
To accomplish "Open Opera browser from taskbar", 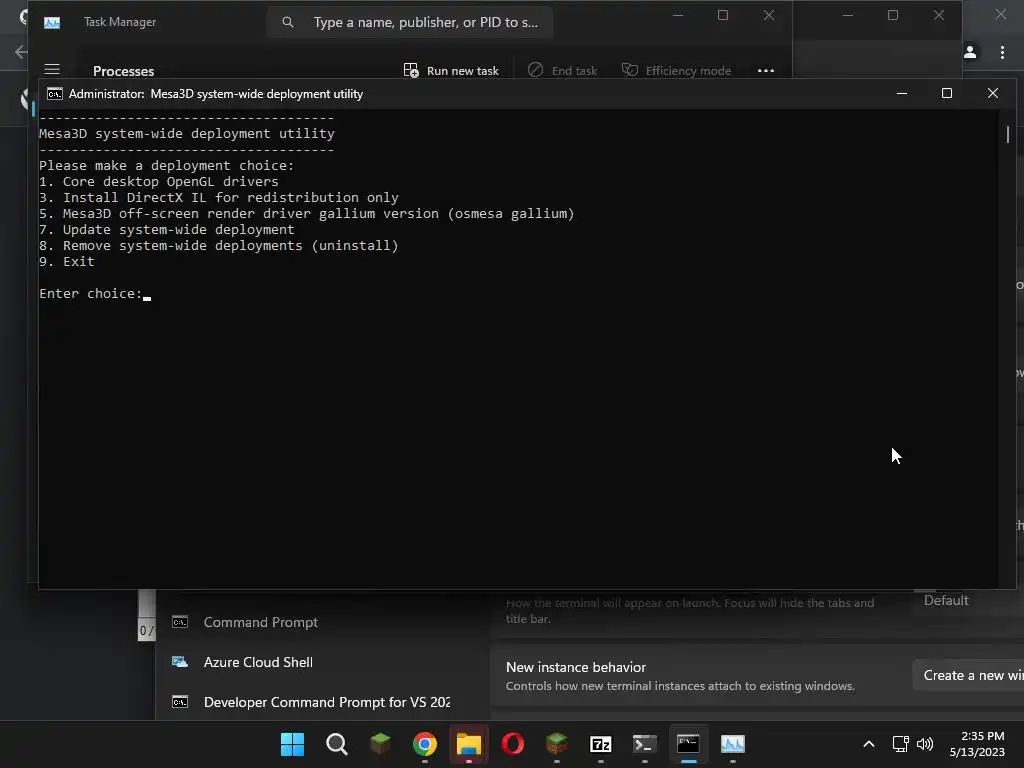I will (513, 744).
